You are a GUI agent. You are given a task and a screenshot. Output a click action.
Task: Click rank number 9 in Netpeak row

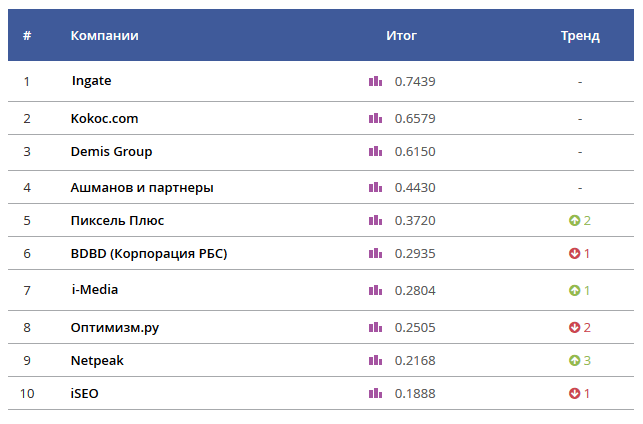tap(27, 361)
